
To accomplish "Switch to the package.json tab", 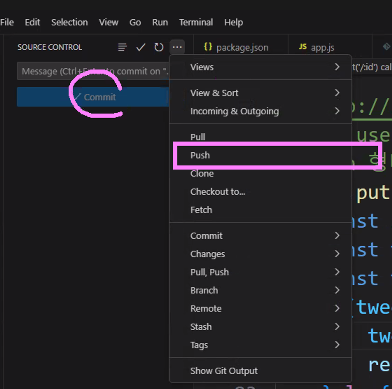I will (x=241, y=47).
